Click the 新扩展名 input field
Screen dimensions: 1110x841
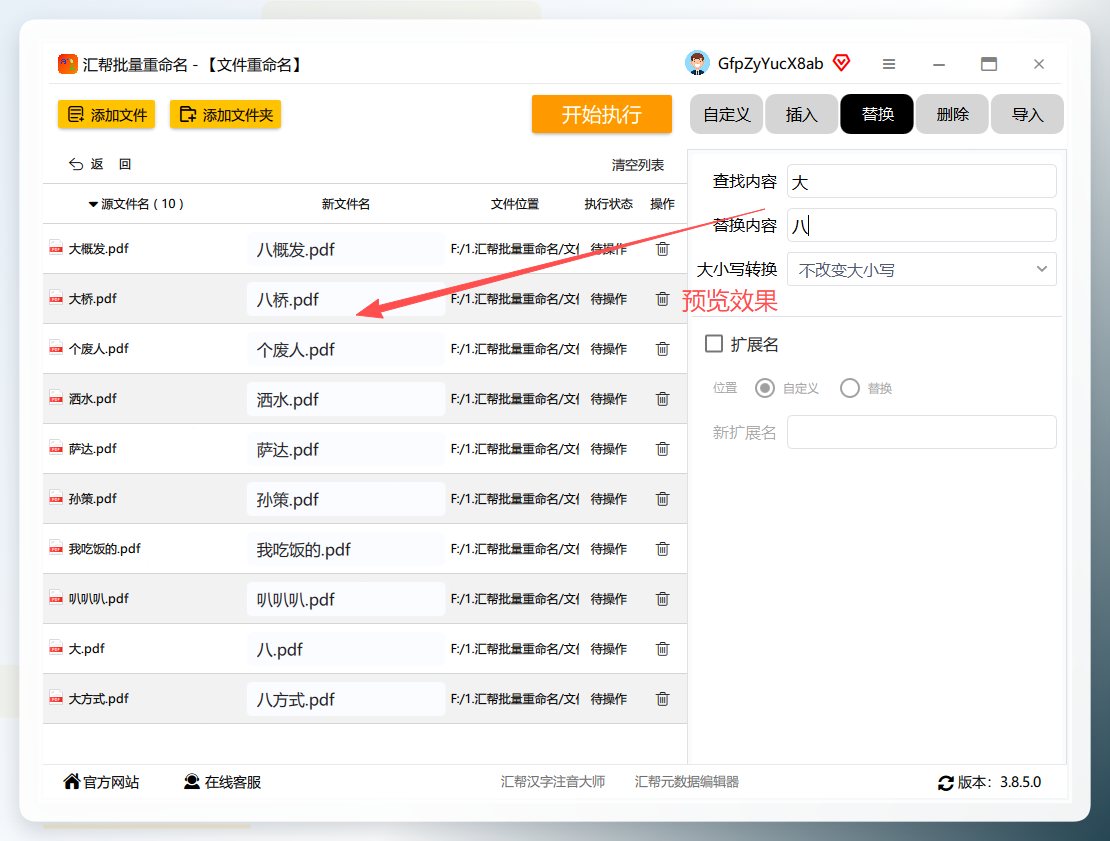coord(922,432)
